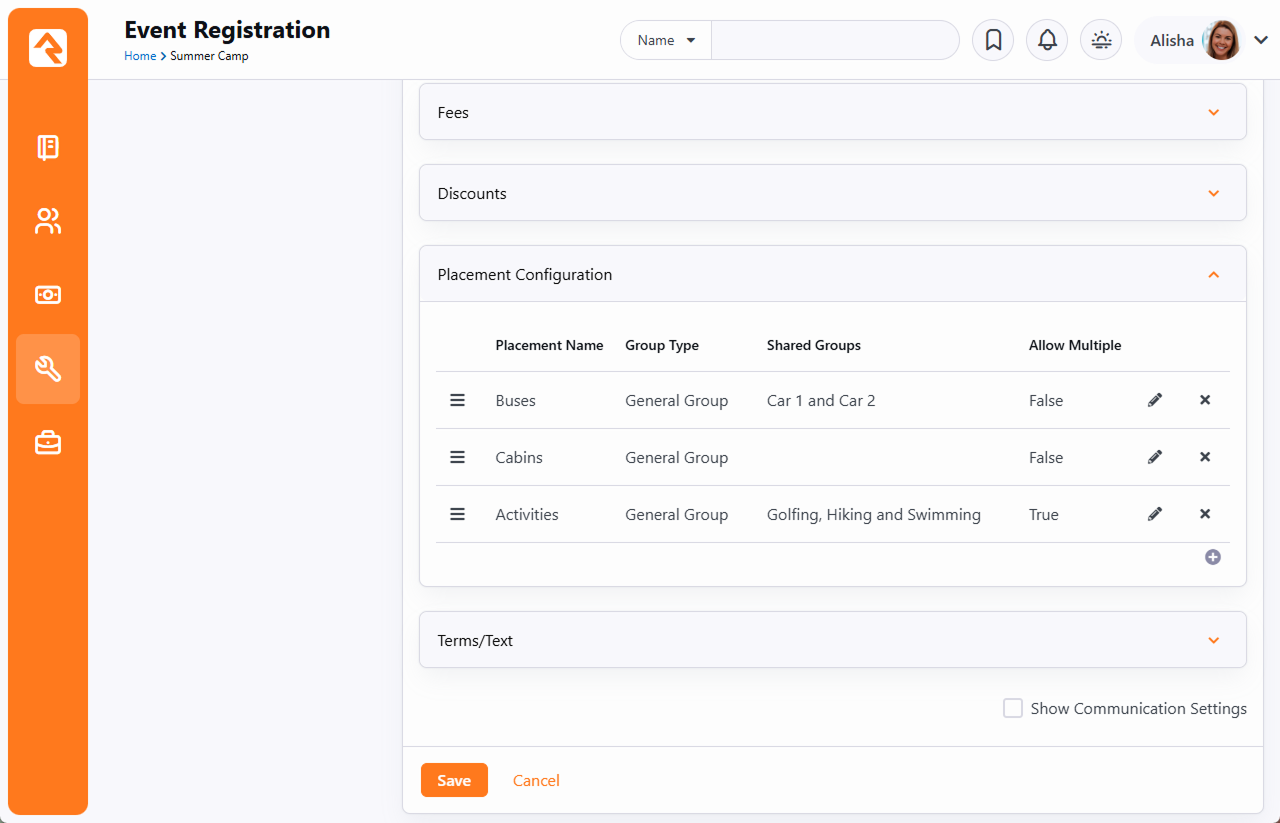Open the Admin Tools briefcase icon
The image size is (1280, 823).
click(48, 442)
